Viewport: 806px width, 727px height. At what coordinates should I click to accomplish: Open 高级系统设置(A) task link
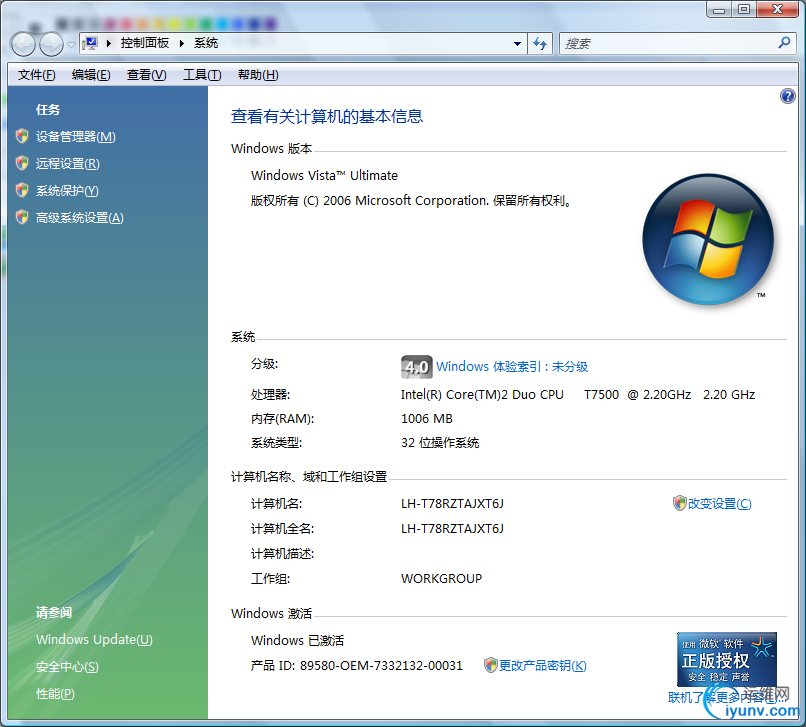80,218
